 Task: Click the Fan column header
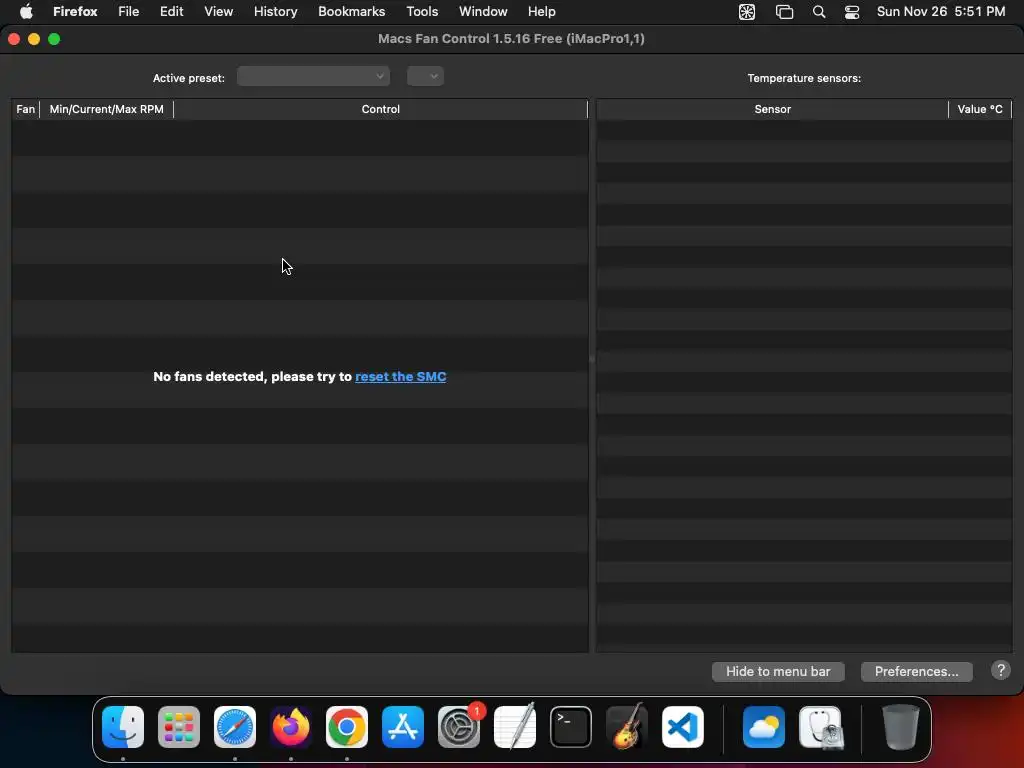click(x=25, y=109)
